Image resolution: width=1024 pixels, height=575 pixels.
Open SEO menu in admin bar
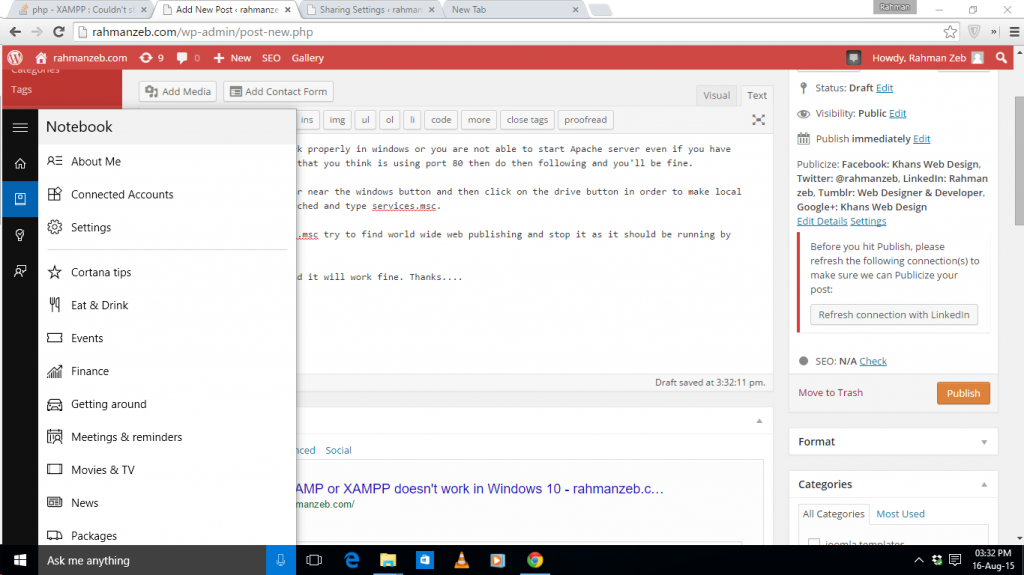271,58
